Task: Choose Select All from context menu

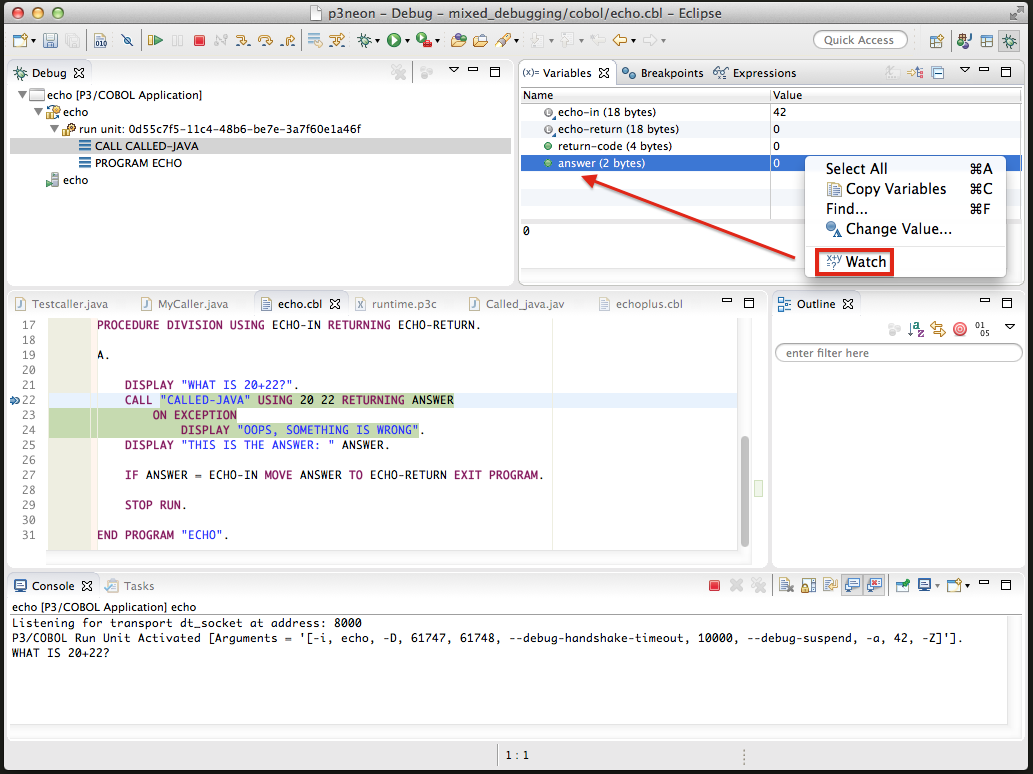Action: pos(906,169)
